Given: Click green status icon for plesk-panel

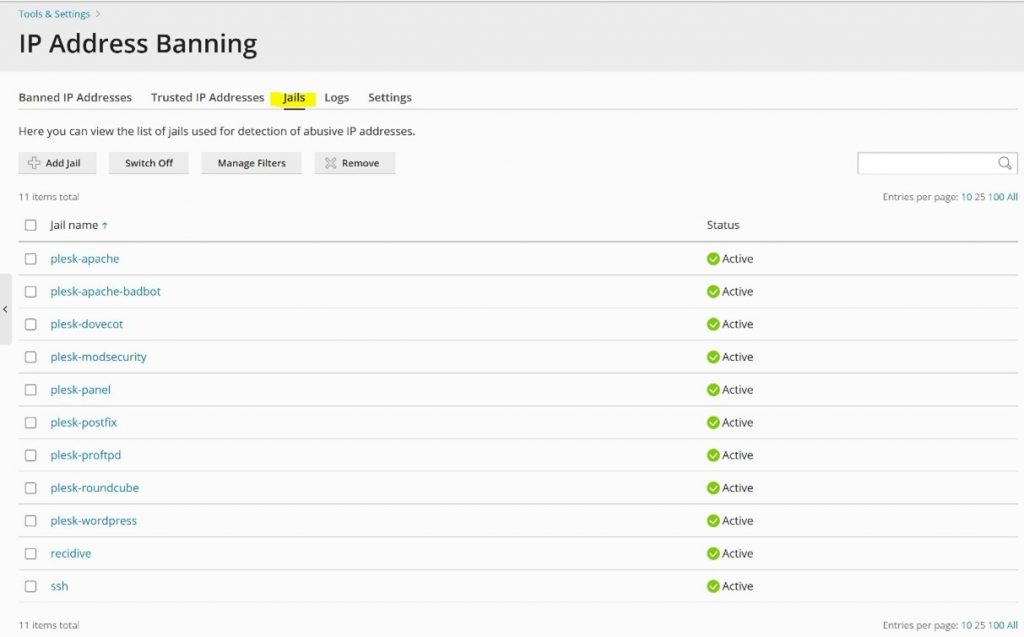Looking at the screenshot, I should [713, 390].
